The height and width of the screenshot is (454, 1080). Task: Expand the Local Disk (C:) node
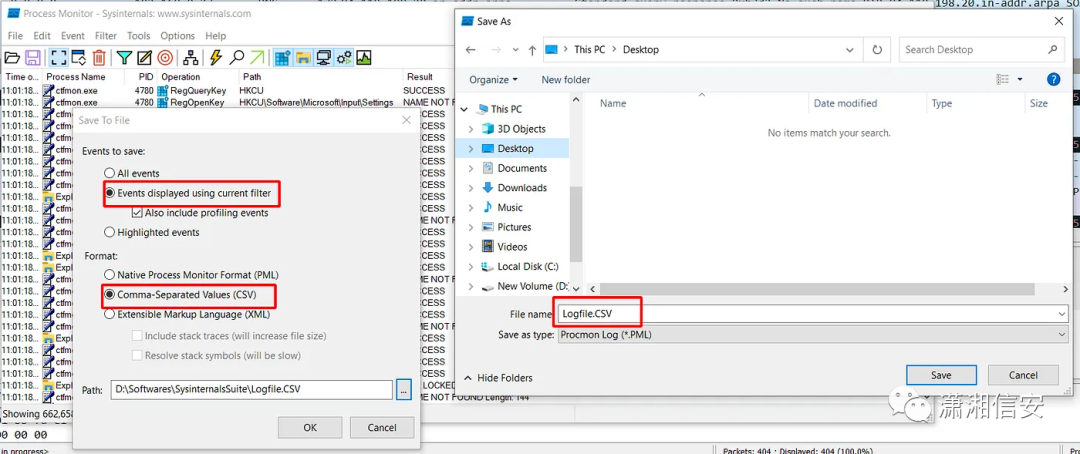coord(471,267)
